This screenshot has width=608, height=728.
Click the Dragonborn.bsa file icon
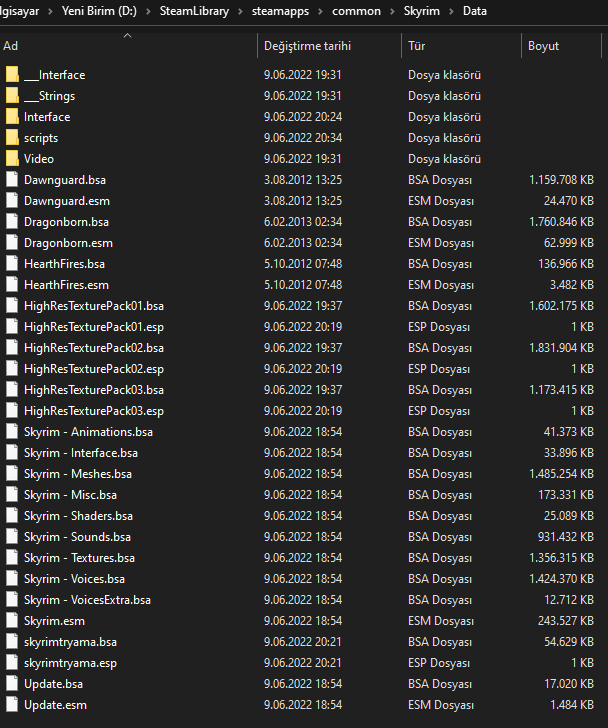[x=12, y=221]
